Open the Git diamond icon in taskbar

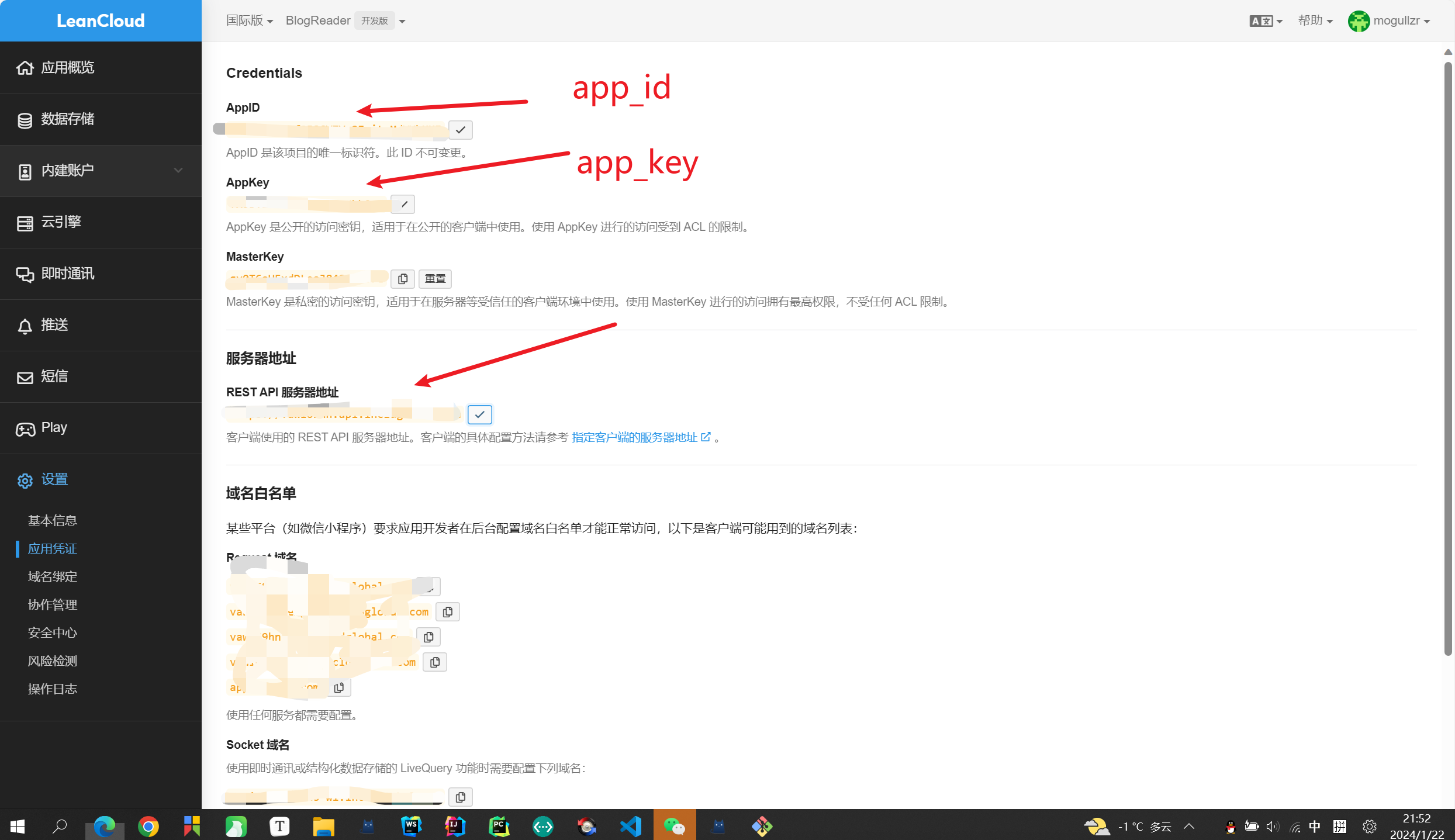coord(762,826)
